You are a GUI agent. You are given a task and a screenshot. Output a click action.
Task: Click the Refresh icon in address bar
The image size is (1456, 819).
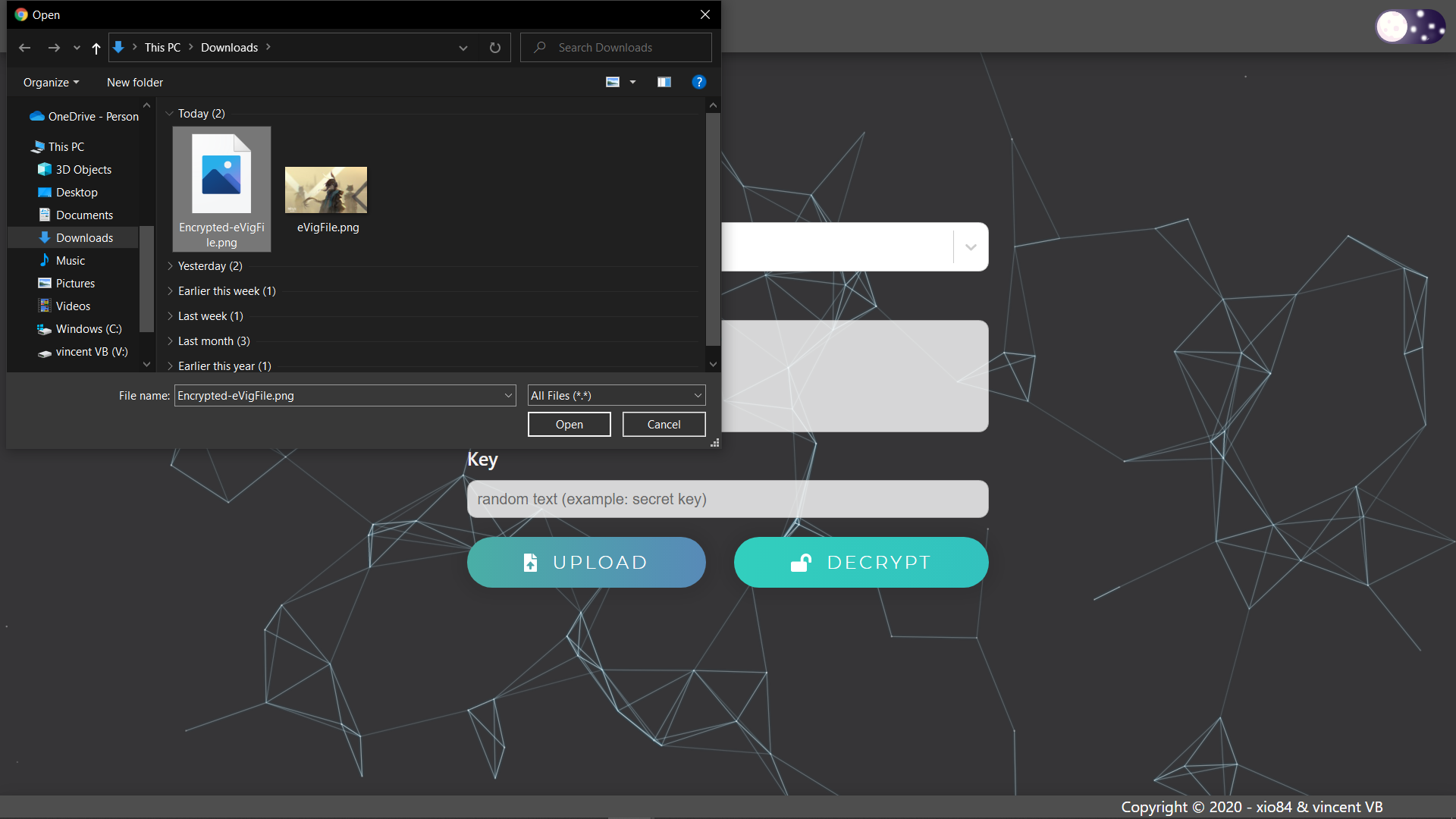495,48
